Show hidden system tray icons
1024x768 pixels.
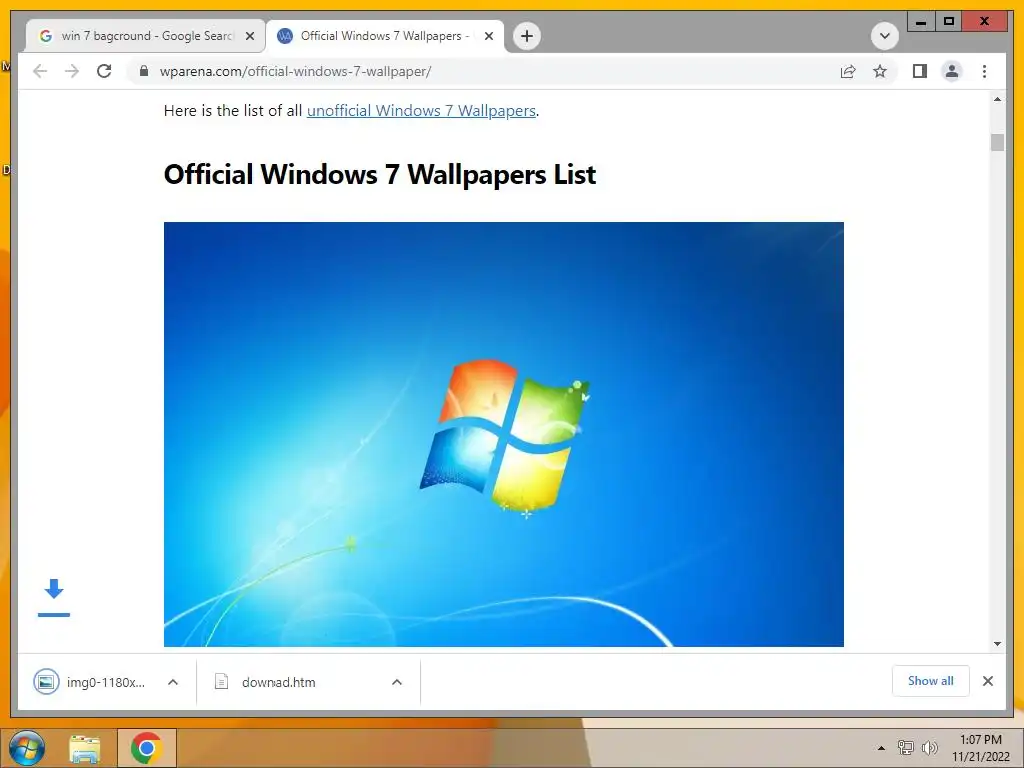[881, 748]
